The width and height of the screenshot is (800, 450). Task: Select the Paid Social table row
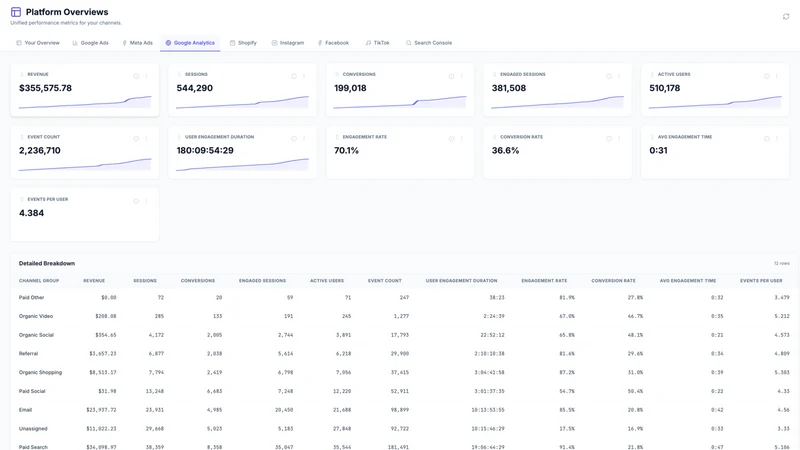404,391
